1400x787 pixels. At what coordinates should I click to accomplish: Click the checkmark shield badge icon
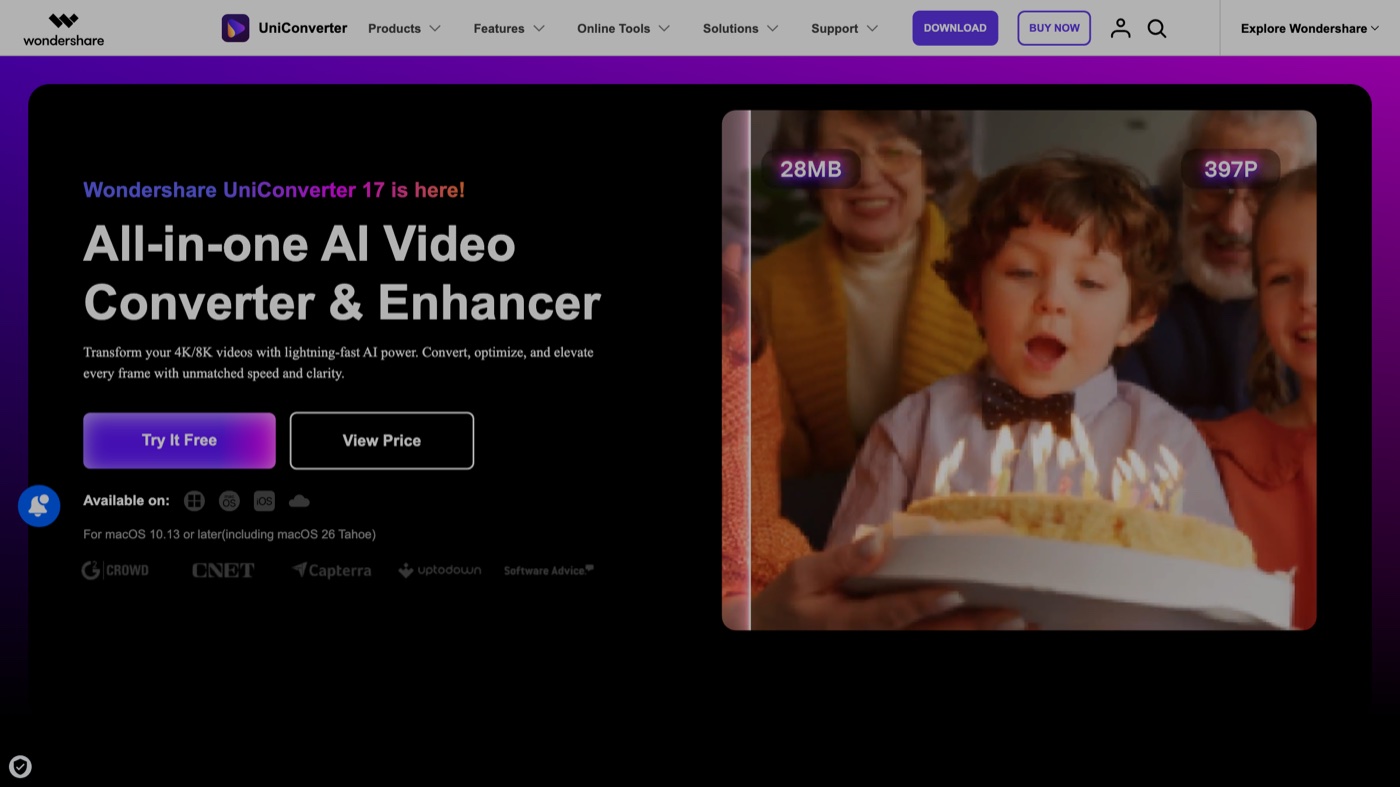(x=20, y=767)
